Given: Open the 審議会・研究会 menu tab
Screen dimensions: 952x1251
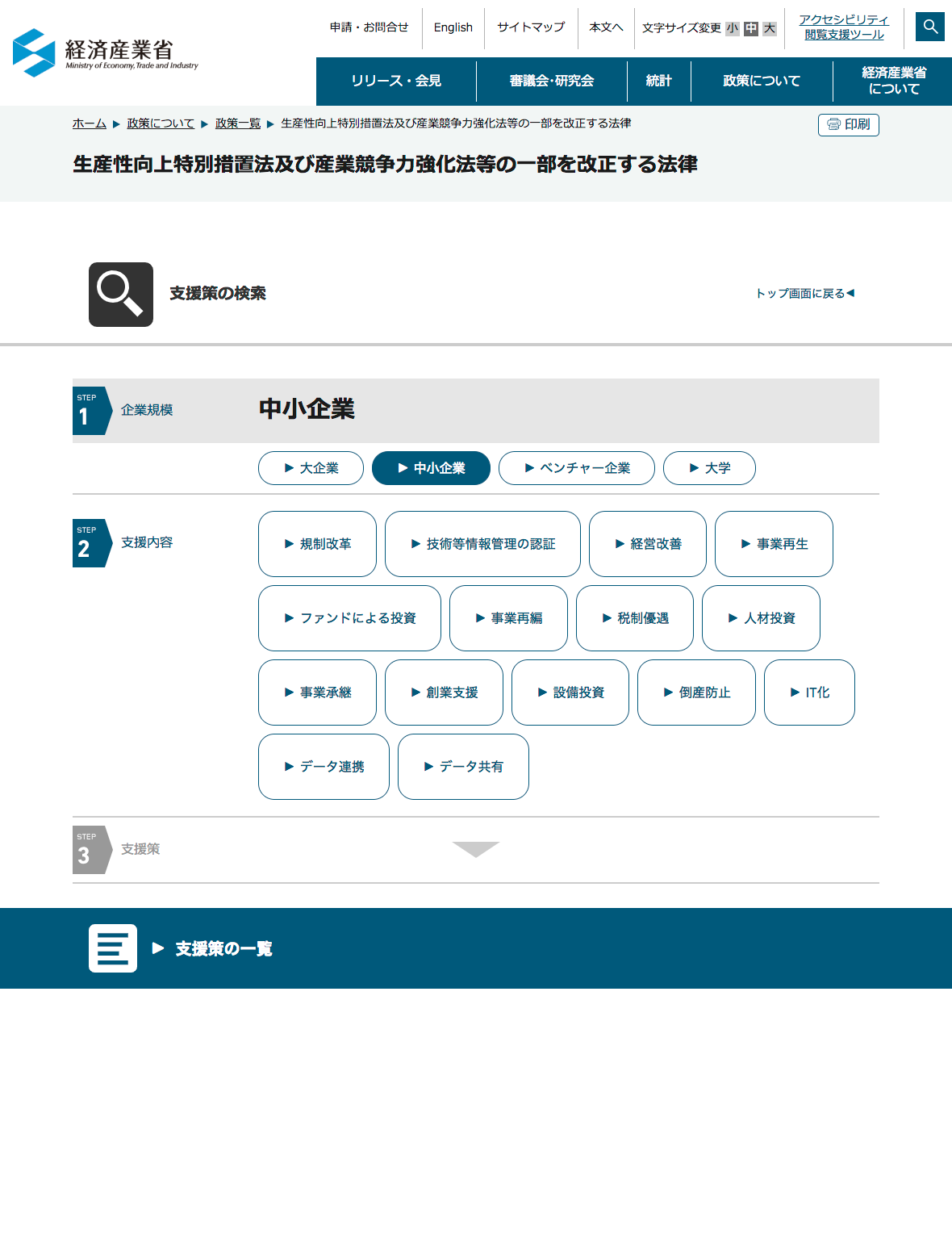Looking at the screenshot, I should click(552, 81).
